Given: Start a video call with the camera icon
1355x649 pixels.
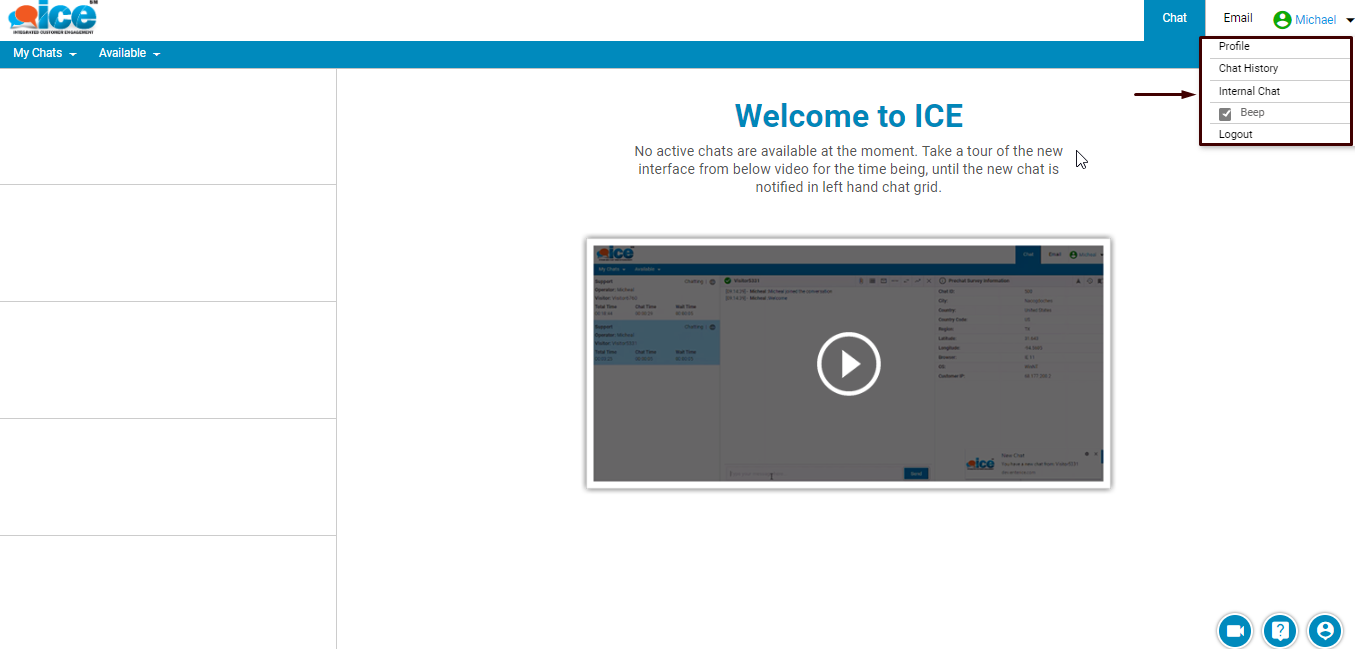Looking at the screenshot, I should click(1235, 631).
